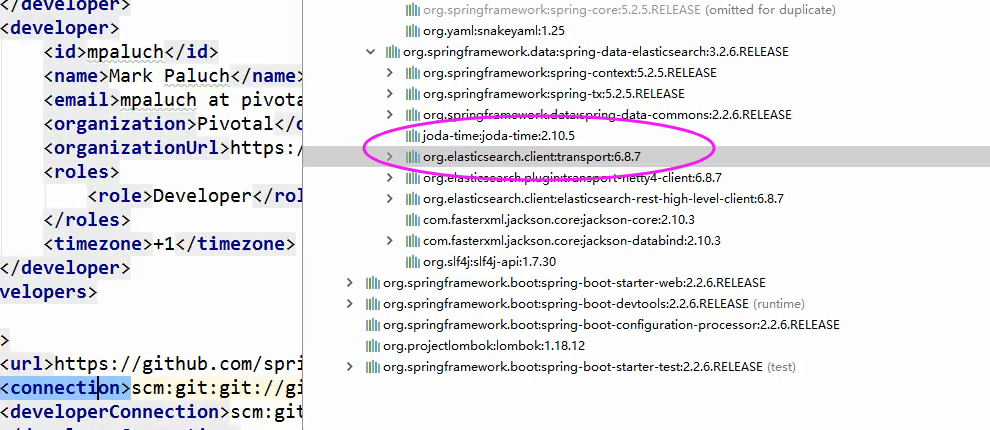Image resolution: width=990 pixels, height=430 pixels.
Task: Click the library icon beside jackson-core:2.10.3
Action: tap(413, 220)
